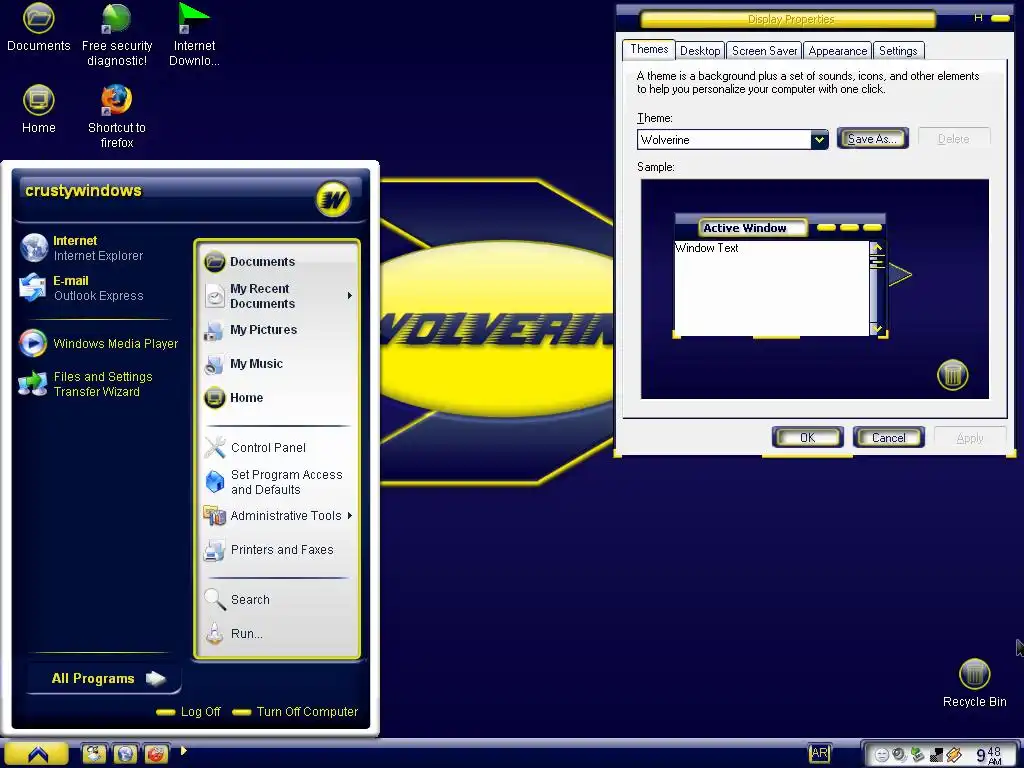
Task: Open Documents desktop icon
Action: tap(39, 27)
